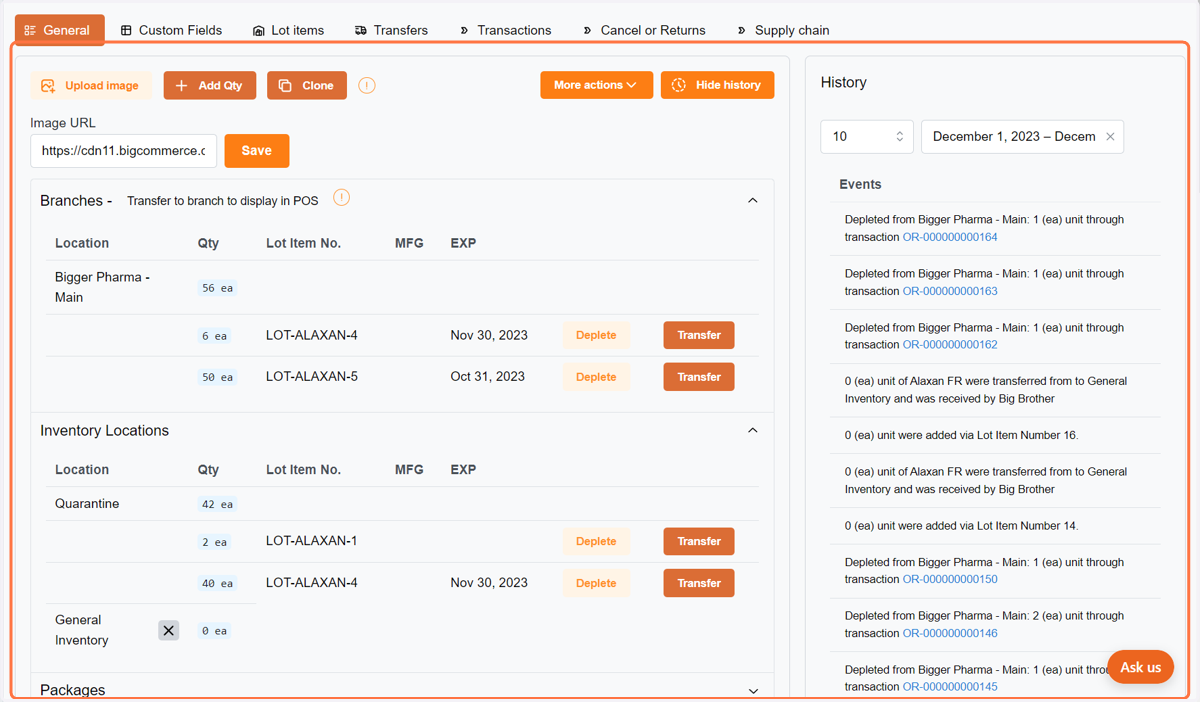Viewport: 1200px width, 702px height.
Task: Click the 'added via Lot Item Number 16' event
Action: (961, 435)
